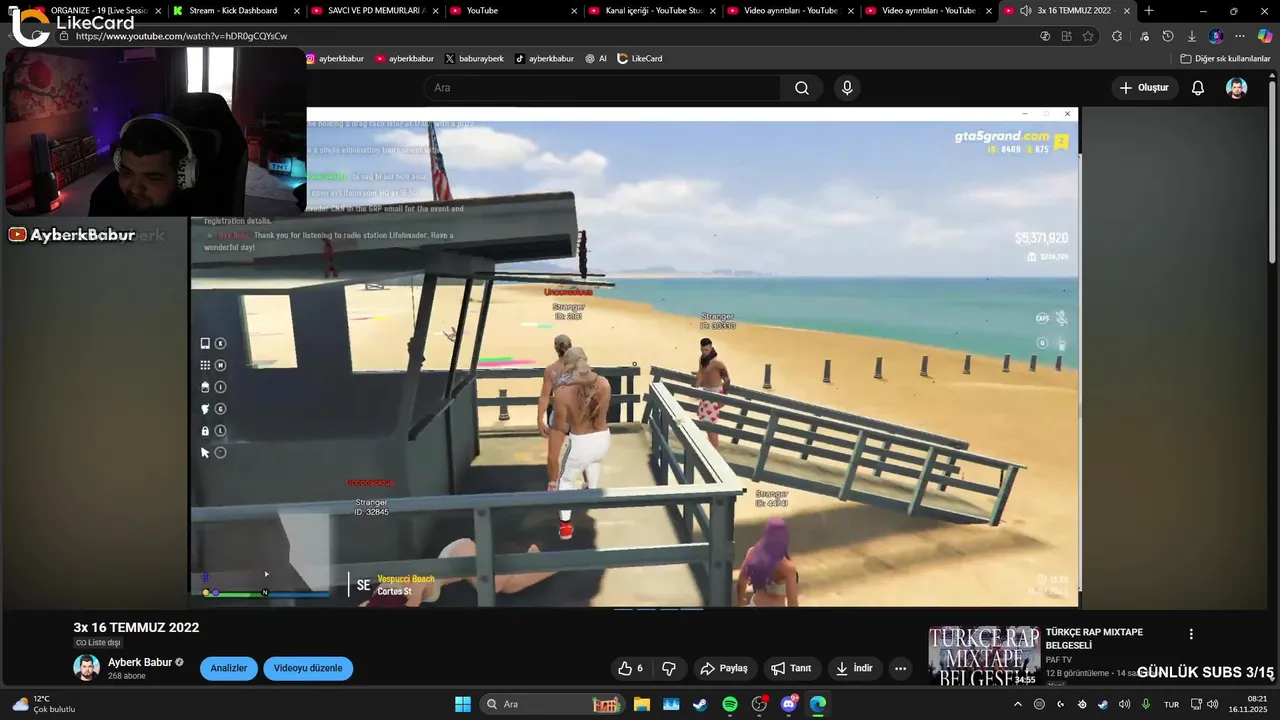Open the LikeCard bookmark
This screenshot has height=720, width=1280.
tap(640, 59)
